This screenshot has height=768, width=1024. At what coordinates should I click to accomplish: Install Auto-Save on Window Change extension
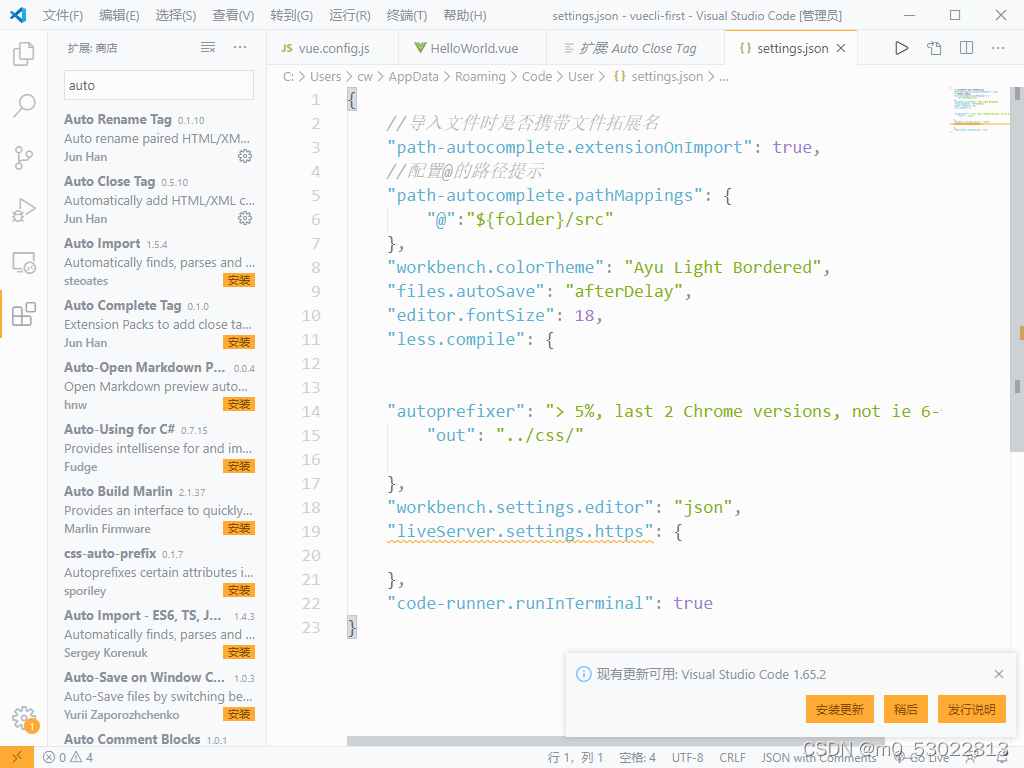tap(239, 714)
